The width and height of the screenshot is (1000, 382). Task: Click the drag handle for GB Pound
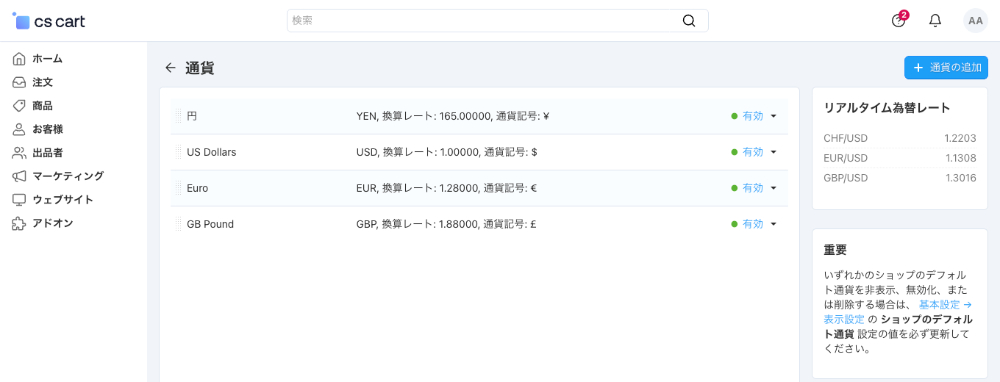coord(179,224)
